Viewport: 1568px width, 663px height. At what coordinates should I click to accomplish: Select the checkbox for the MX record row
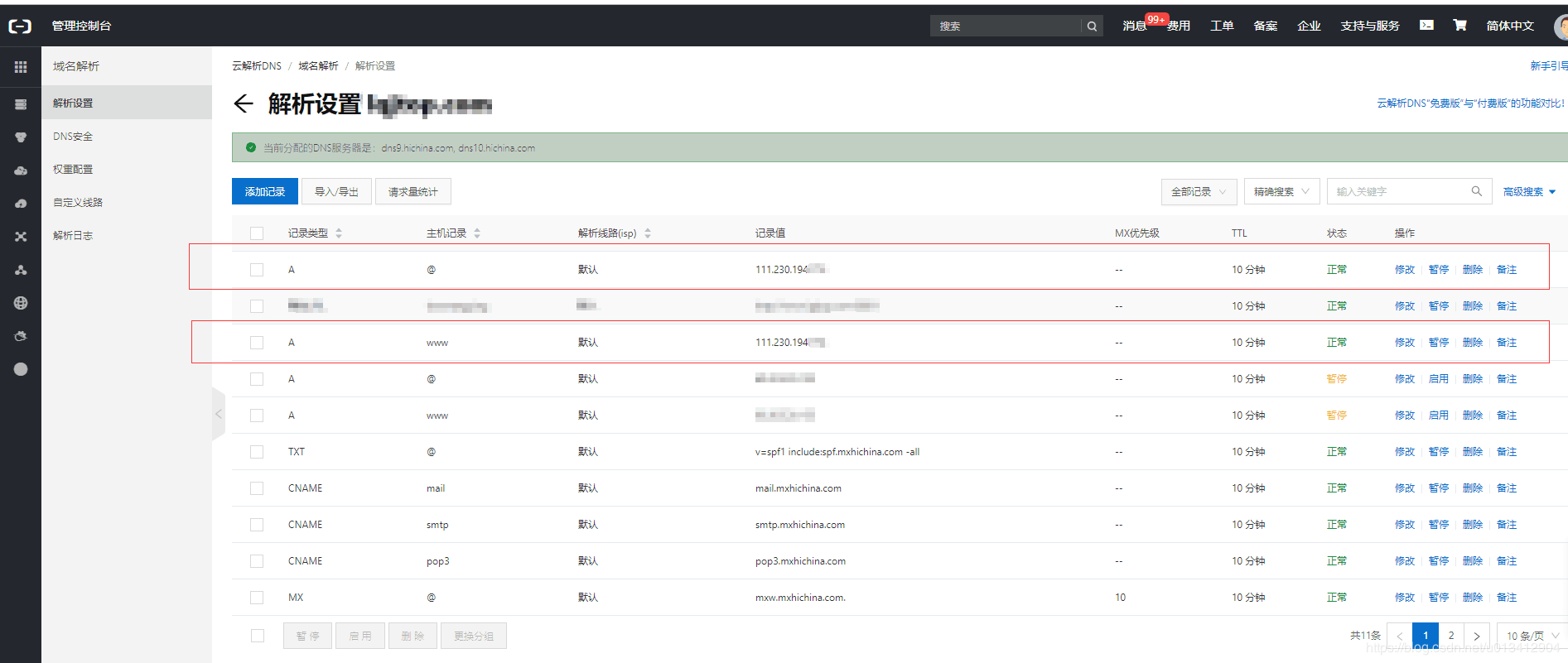[257, 598]
